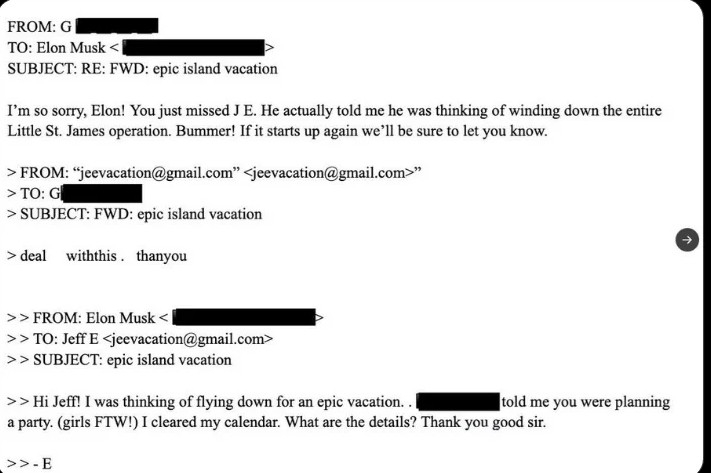
Task: Click the redacted name before "told me you were planning"
Action: coord(458,401)
